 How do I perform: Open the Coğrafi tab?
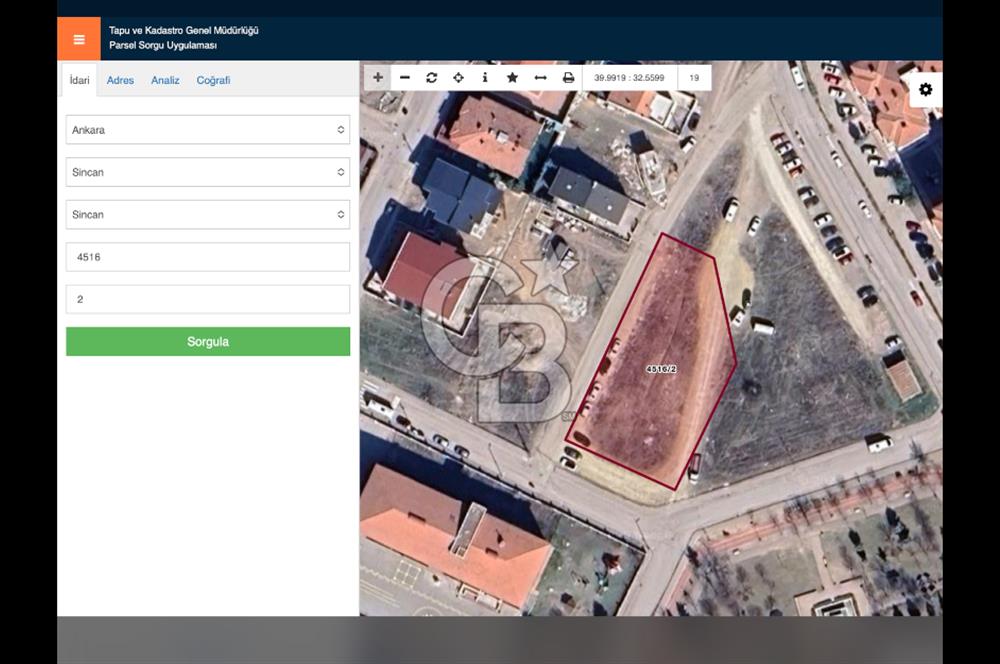click(213, 80)
